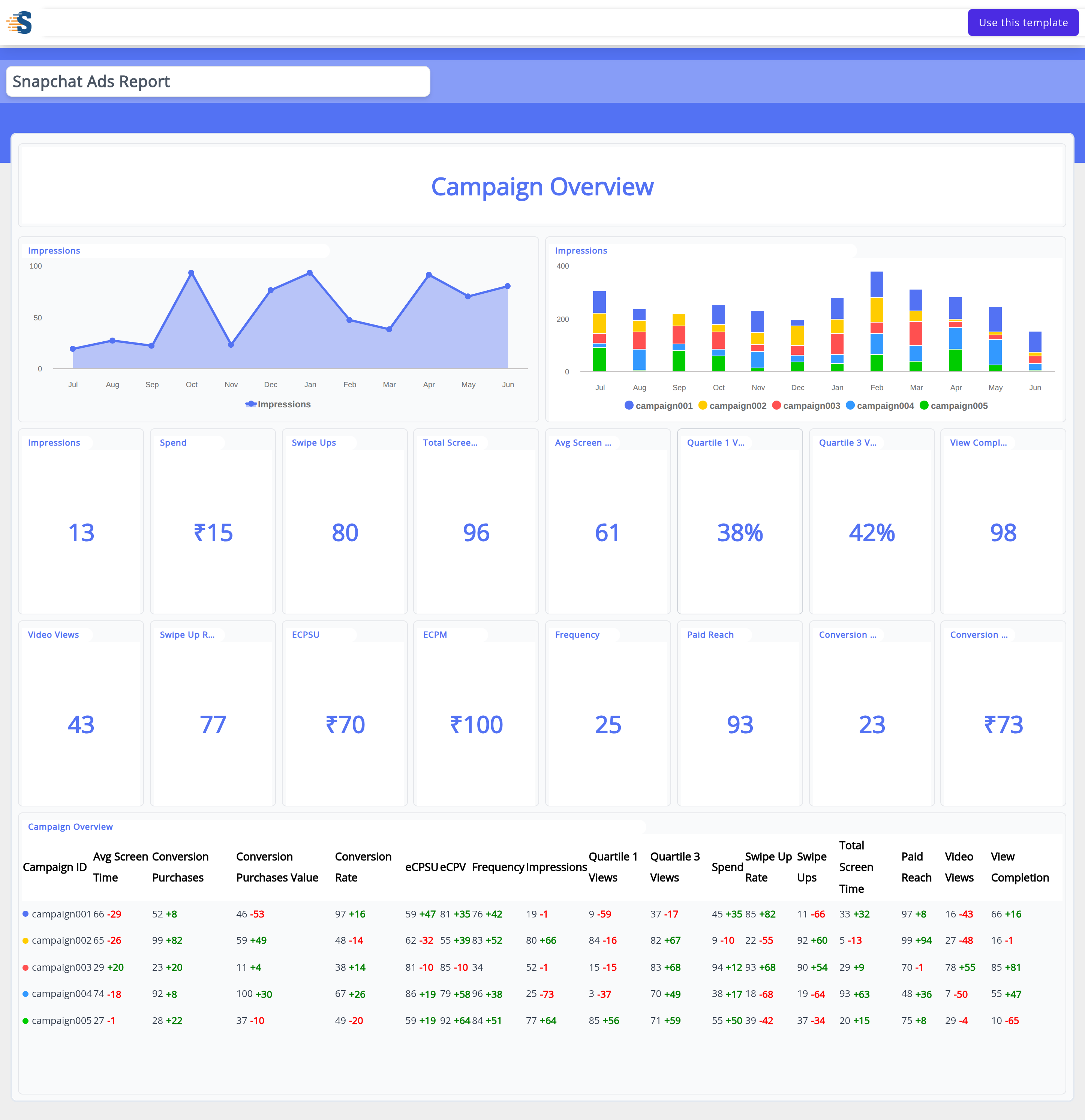The image size is (1085, 1120).
Task: Click campaign003 Video Views cell 78 +55
Action: pos(960,967)
